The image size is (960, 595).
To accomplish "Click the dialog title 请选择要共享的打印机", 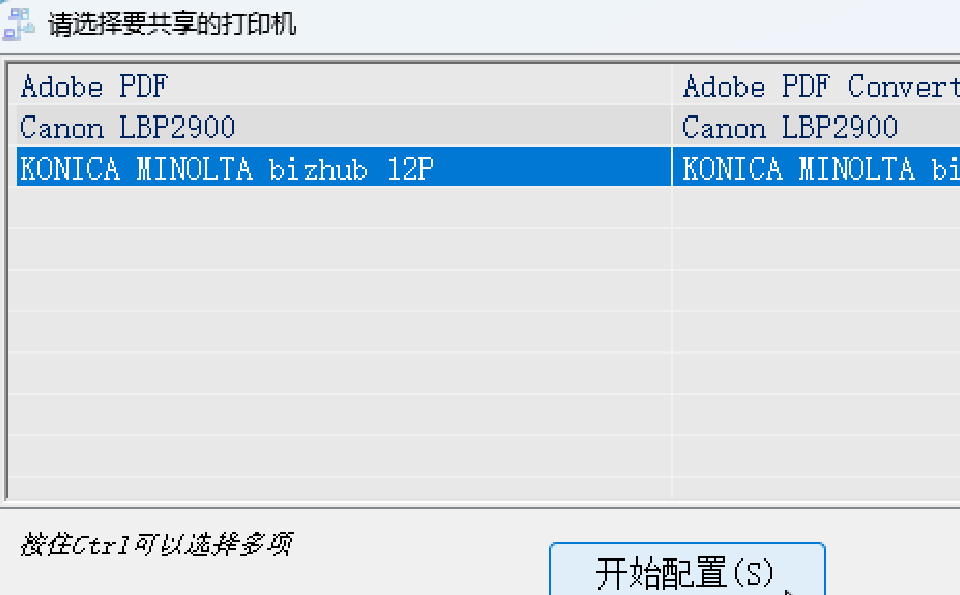I will pyautogui.click(x=172, y=23).
